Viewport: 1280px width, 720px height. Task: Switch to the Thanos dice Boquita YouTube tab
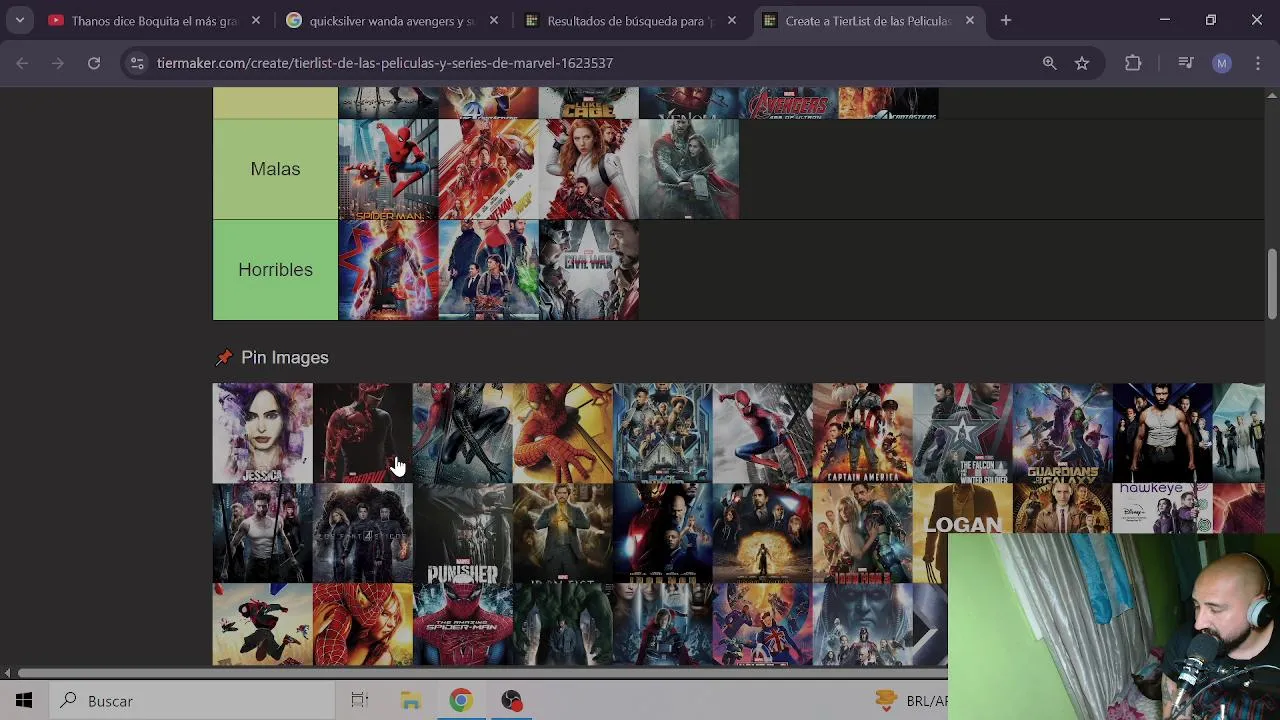[x=143, y=20]
